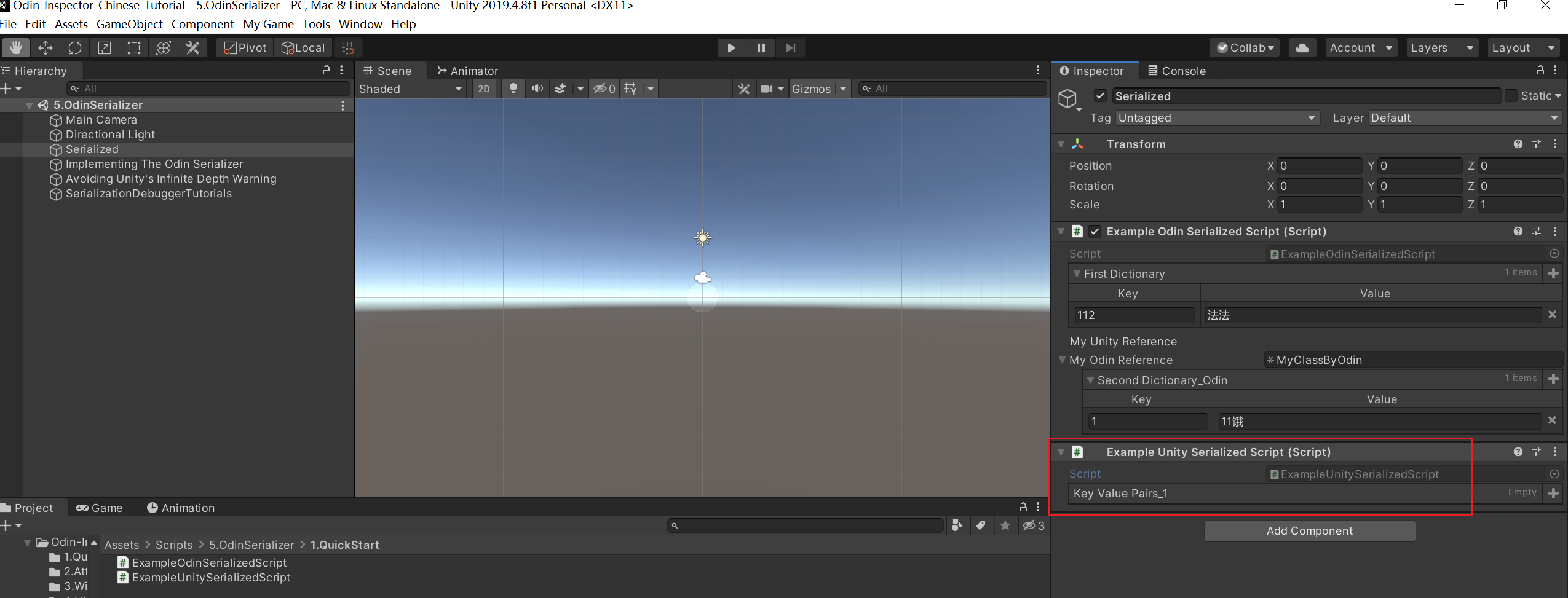Open ExampleUnitySerializedScript asset
Image resolution: width=1568 pixels, height=598 pixels.
click(x=211, y=578)
